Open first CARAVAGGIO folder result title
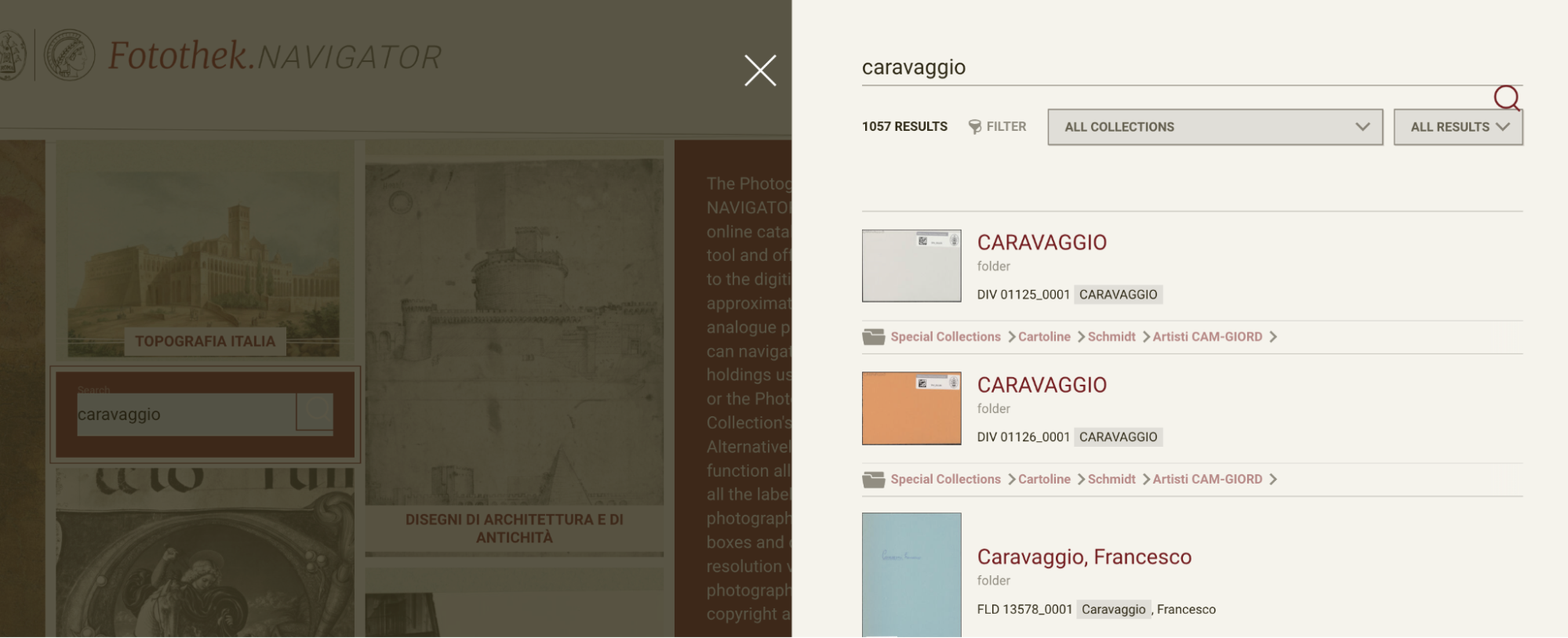This screenshot has width=1568, height=638. [1042, 243]
